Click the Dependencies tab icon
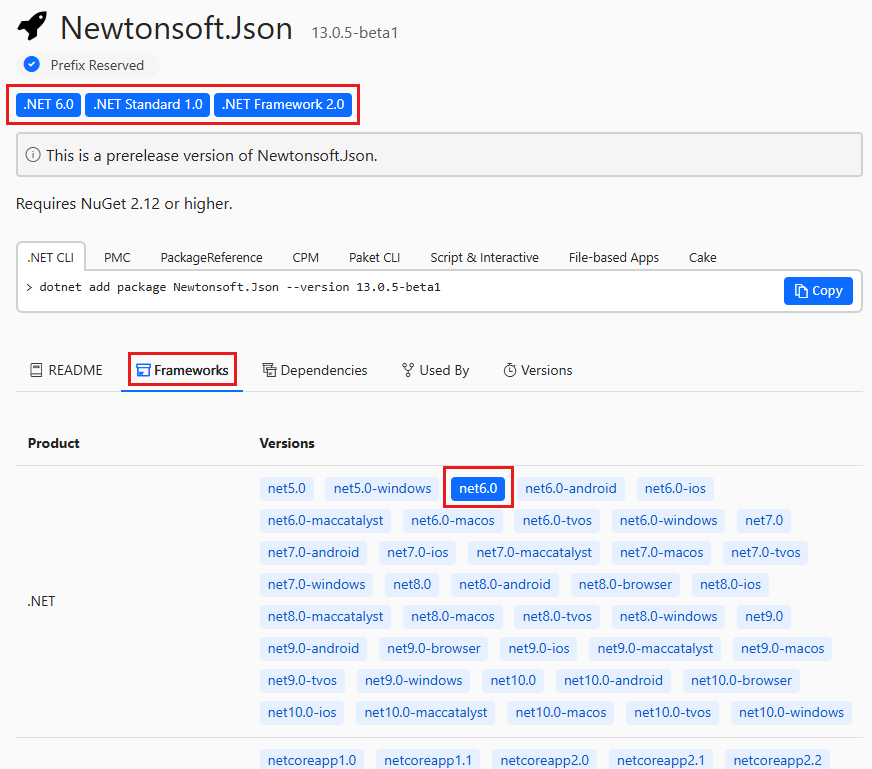The height and width of the screenshot is (769, 872). [269, 370]
